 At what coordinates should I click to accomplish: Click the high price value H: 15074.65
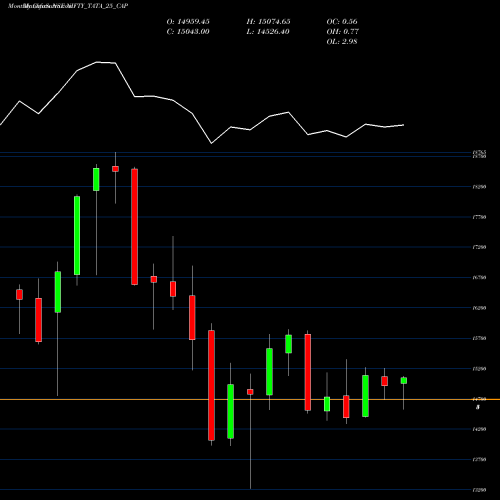click(268, 22)
